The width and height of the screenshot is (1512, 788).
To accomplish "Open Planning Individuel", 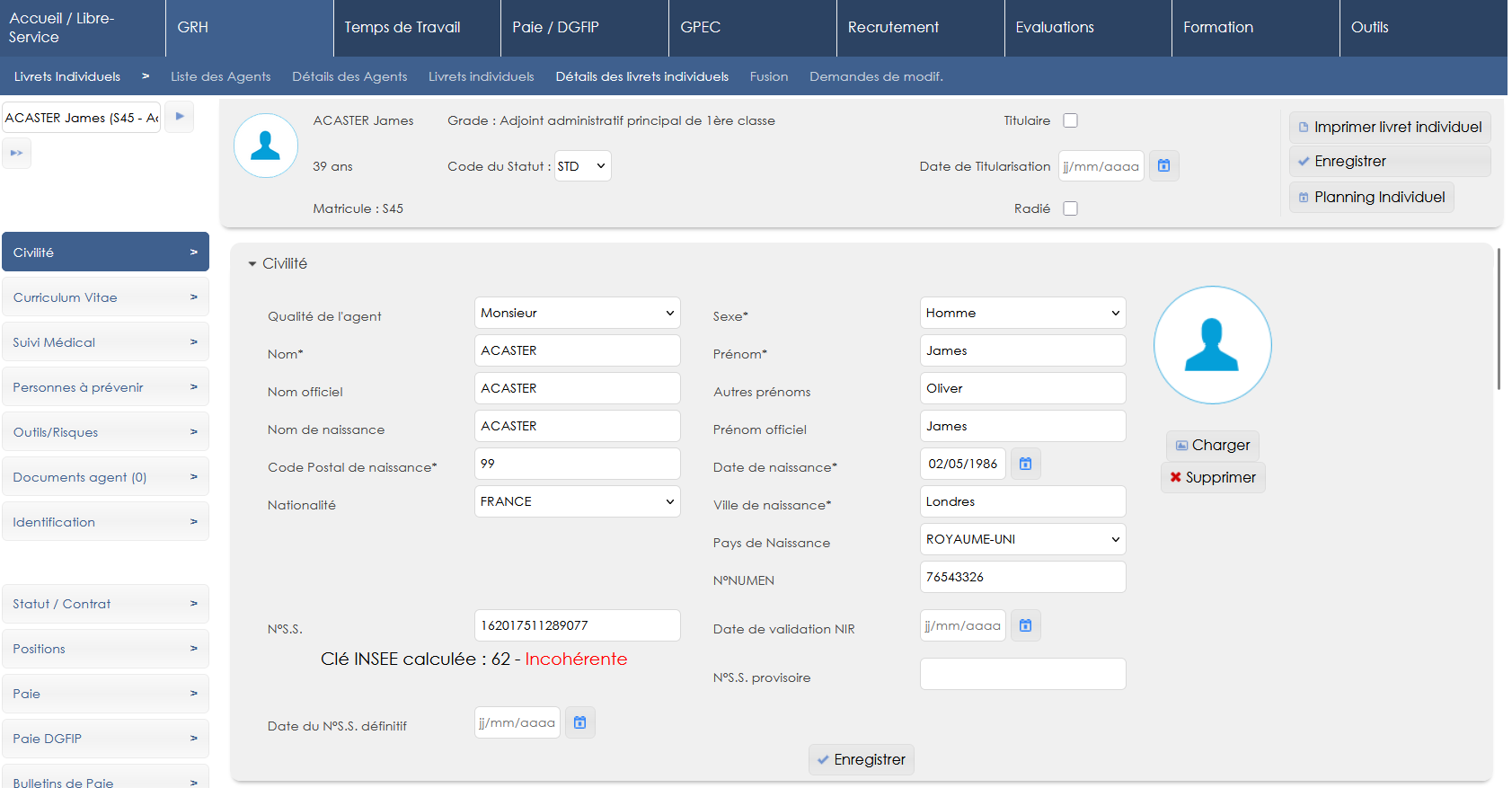I will tap(1371, 198).
